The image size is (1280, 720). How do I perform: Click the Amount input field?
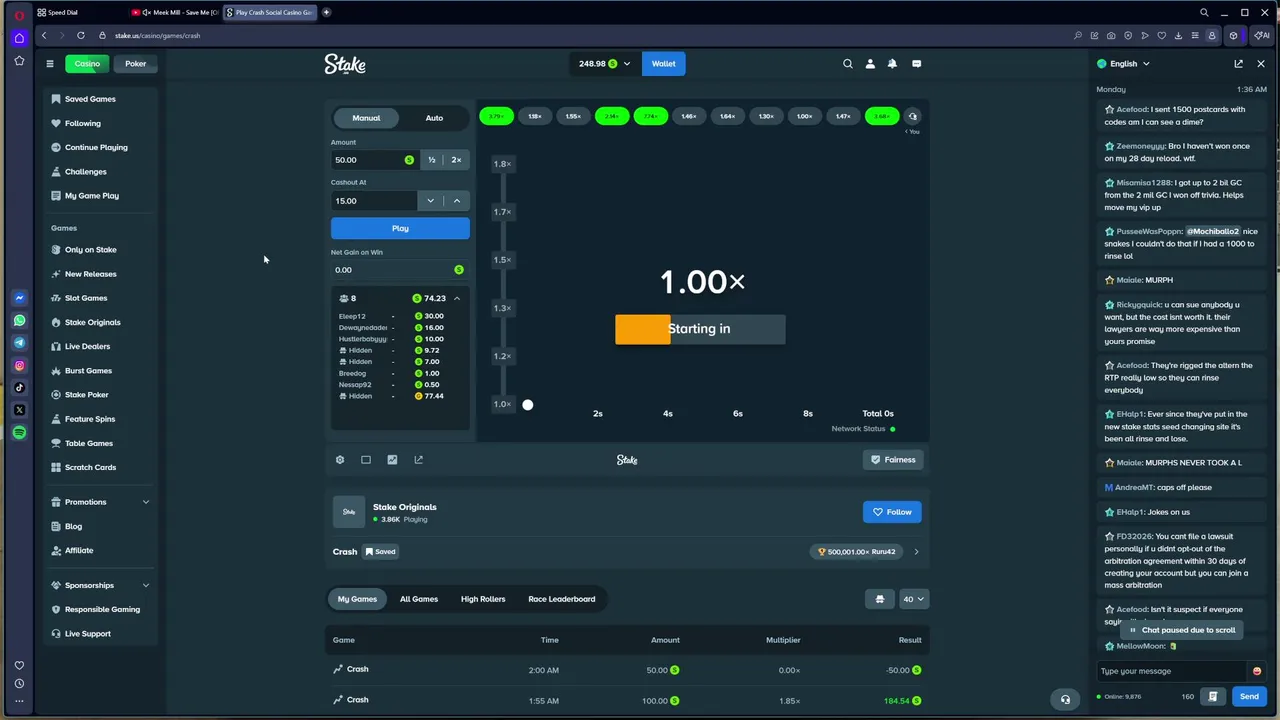(373, 160)
